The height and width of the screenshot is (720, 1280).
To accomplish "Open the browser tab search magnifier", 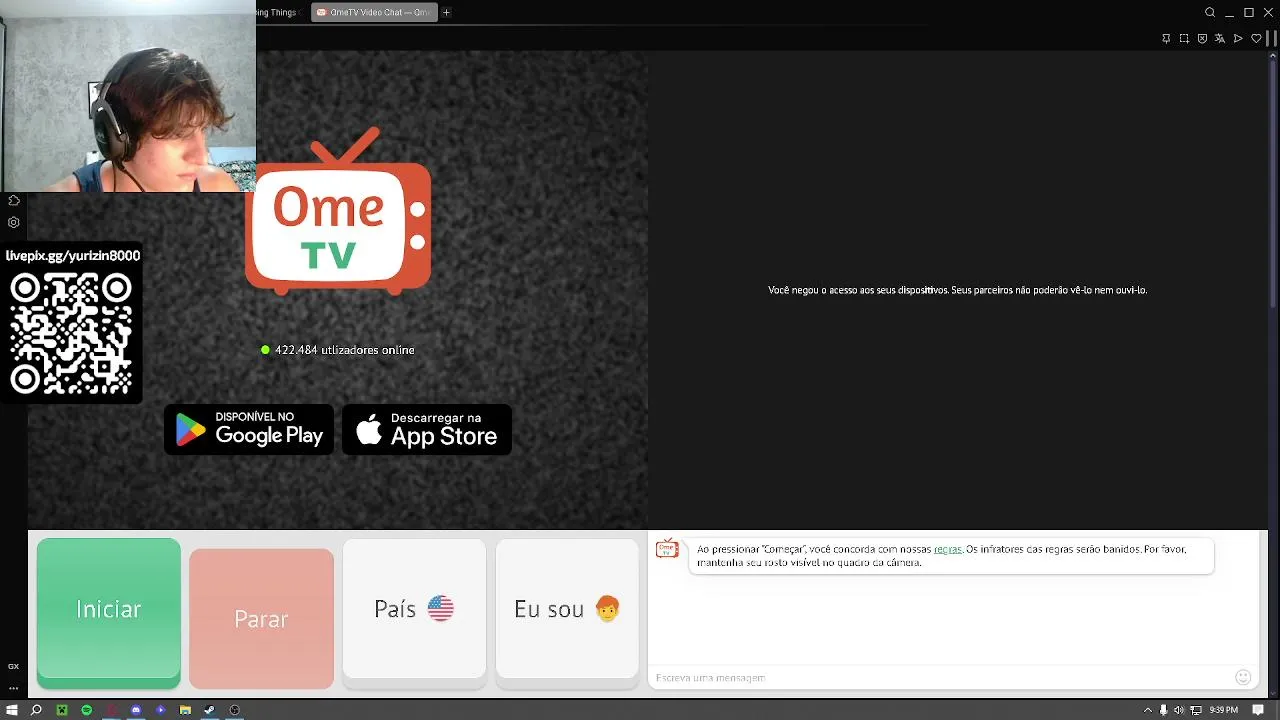I will pos(1210,12).
